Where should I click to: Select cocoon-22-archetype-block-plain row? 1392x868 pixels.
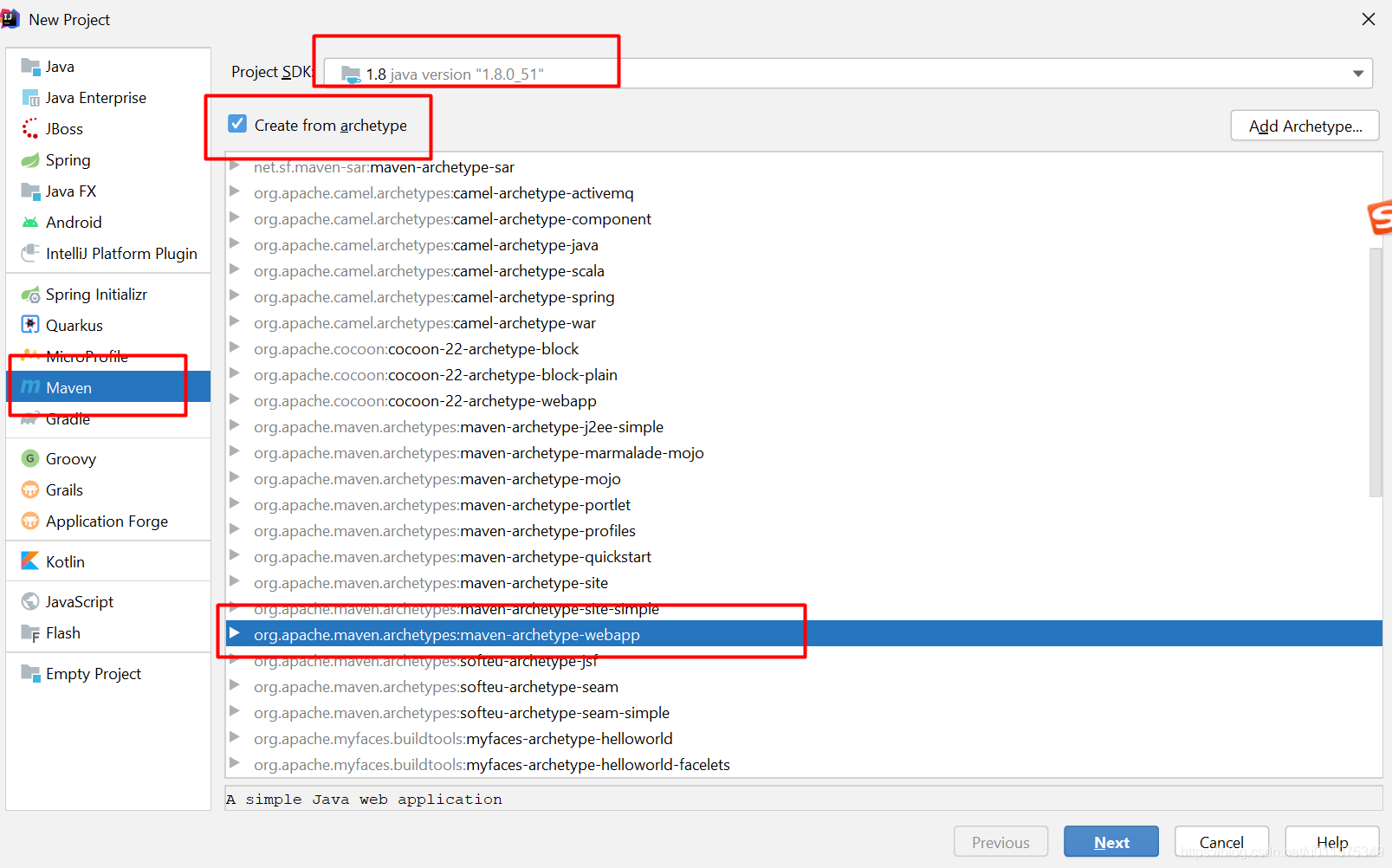point(803,374)
